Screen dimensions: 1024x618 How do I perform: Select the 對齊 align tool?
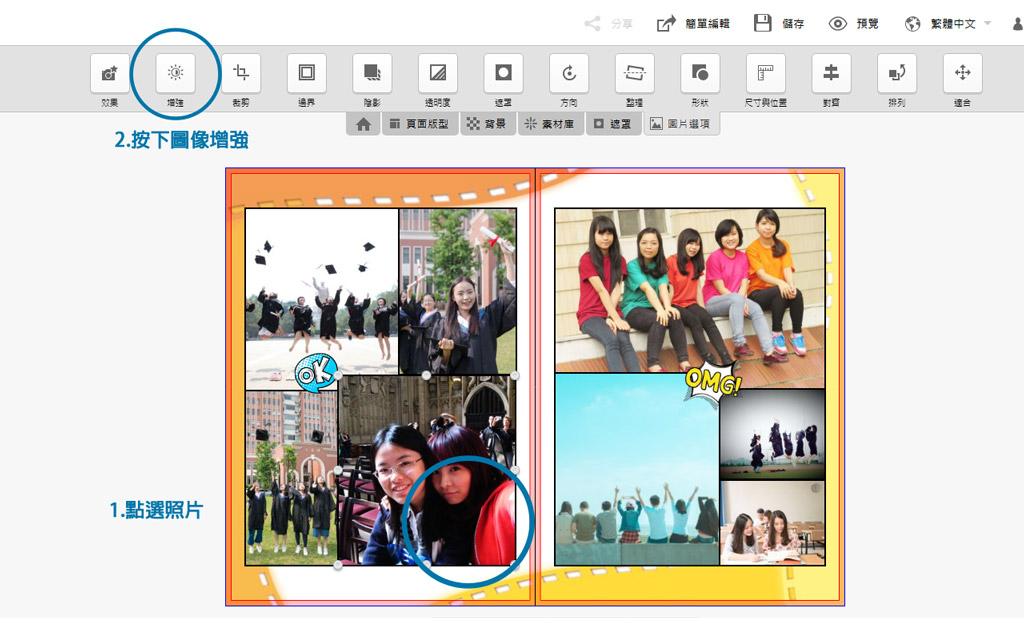click(x=831, y=73)
